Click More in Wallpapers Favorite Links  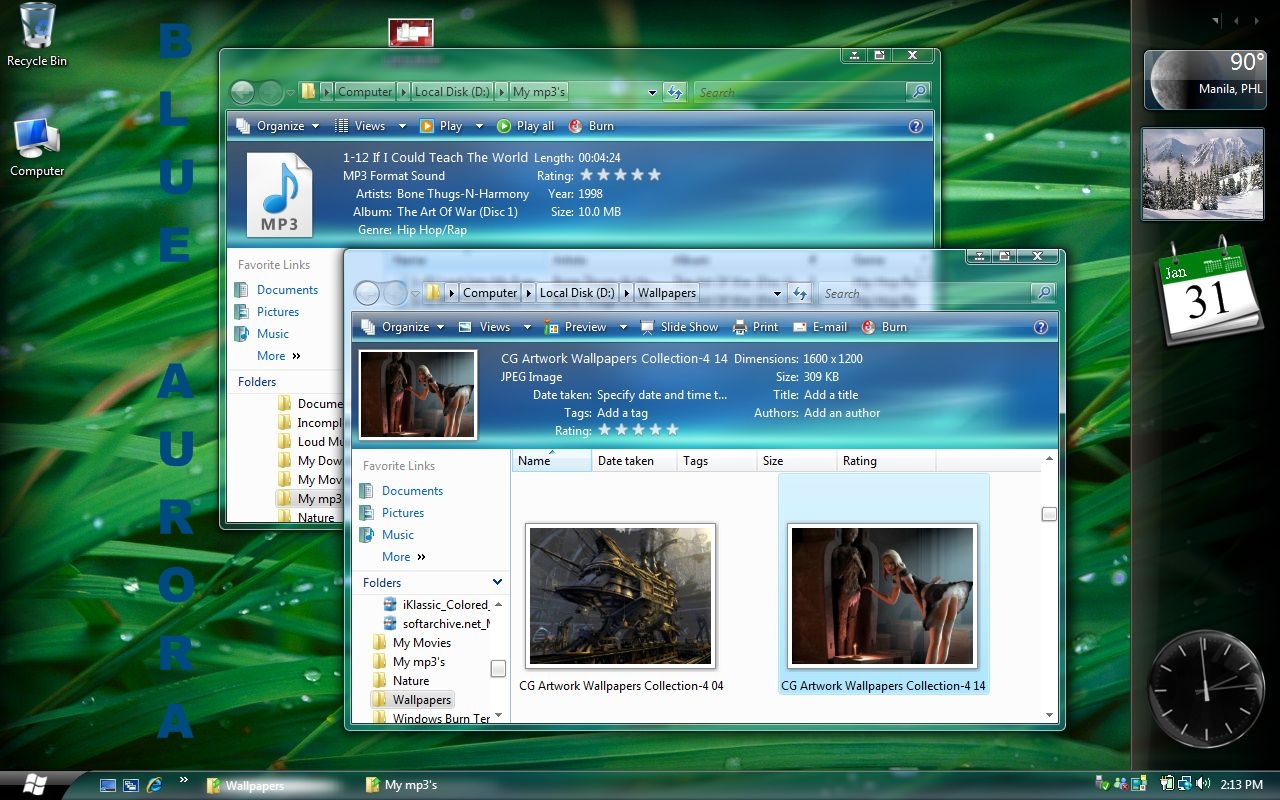point(396,557)
